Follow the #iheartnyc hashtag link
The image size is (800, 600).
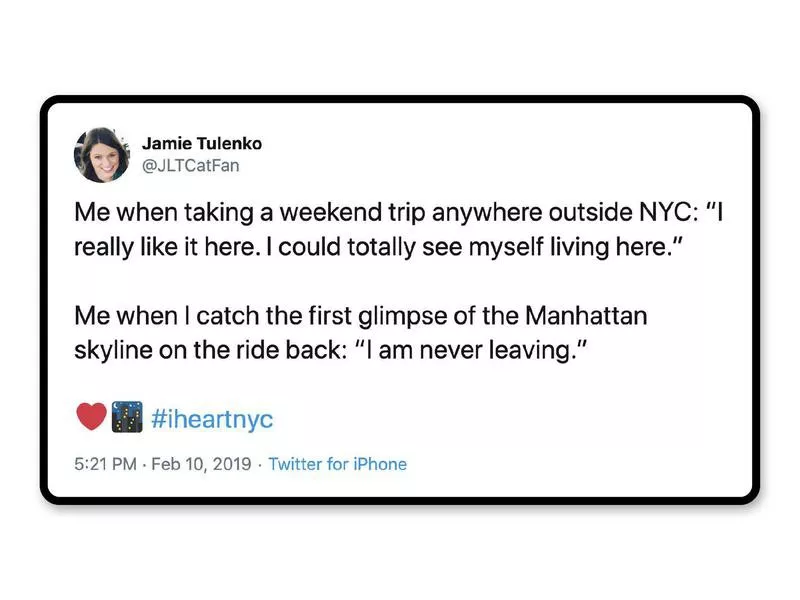click(x=213, y=419)
